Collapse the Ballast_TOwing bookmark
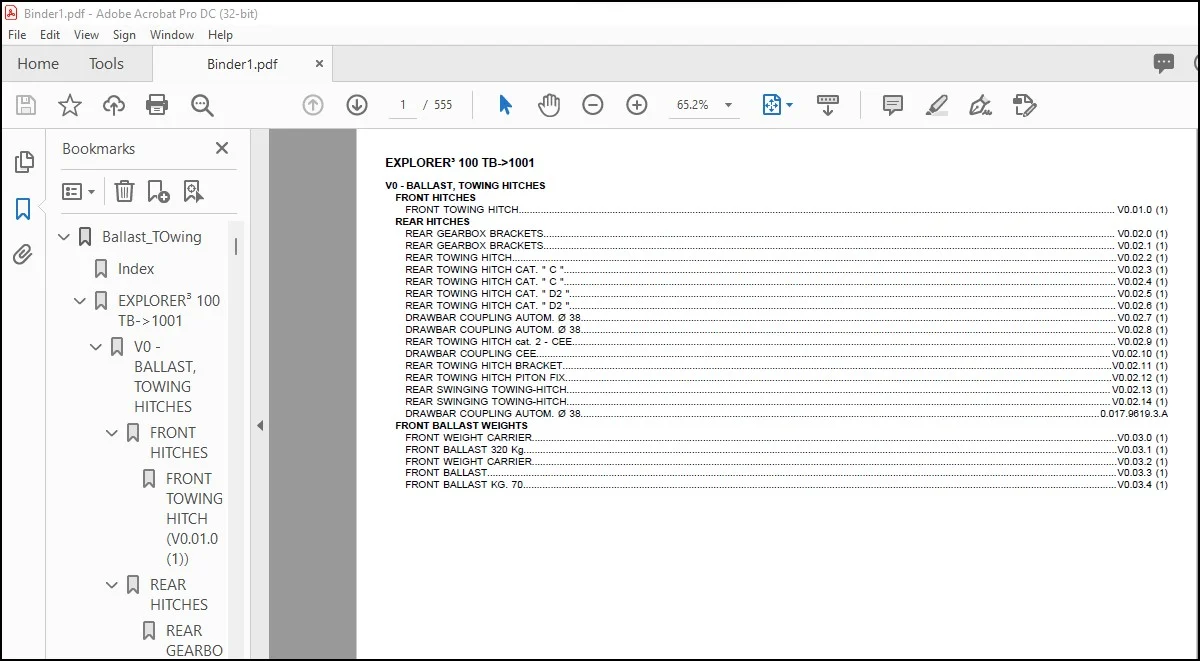 pyautogui.click(x=65, y=237)
